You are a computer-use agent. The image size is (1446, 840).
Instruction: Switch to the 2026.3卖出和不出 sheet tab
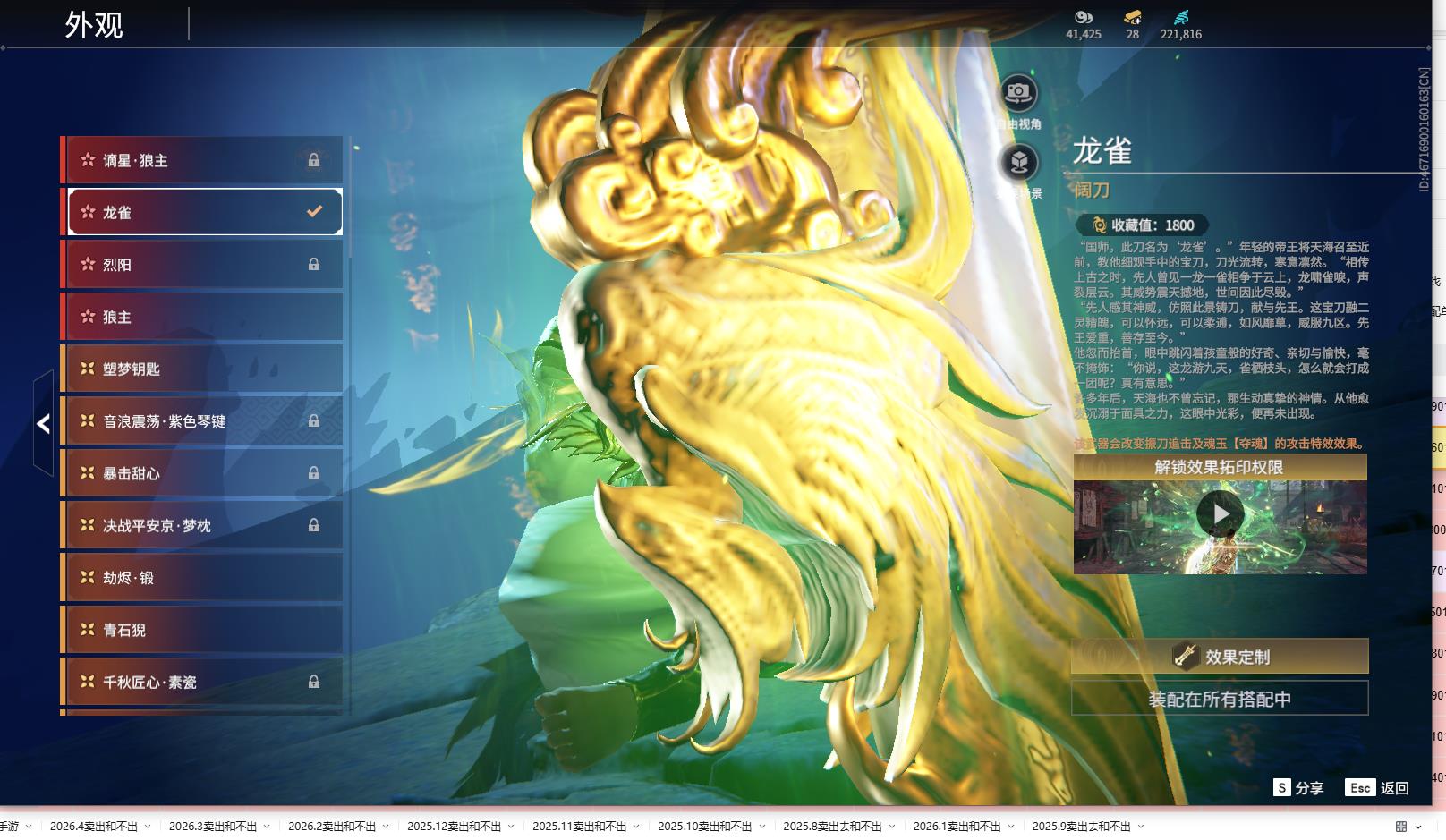tap(213, 827)
